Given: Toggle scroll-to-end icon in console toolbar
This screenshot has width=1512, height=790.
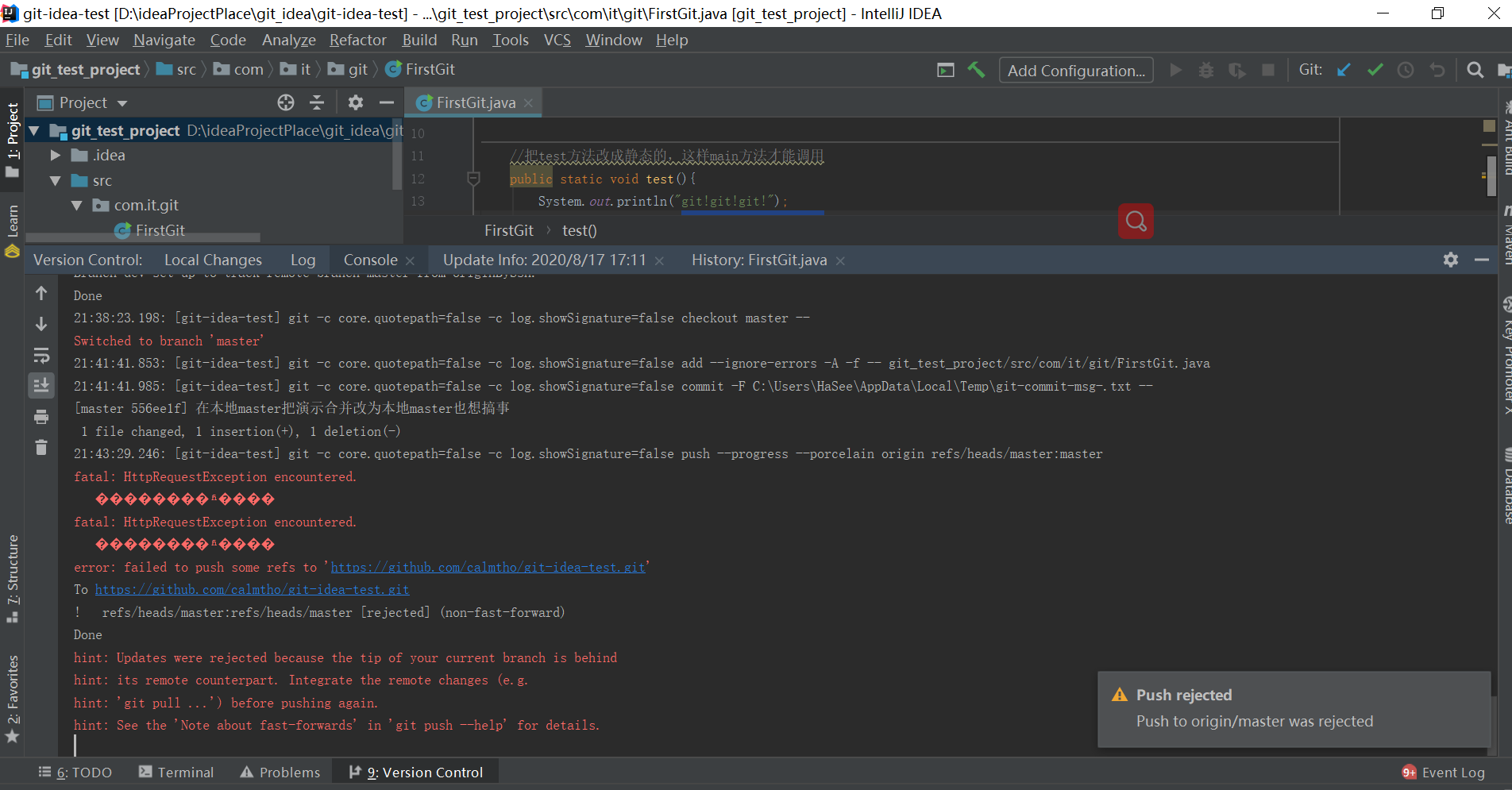Looking at the screenshot, I should click(x=41, y=386).
